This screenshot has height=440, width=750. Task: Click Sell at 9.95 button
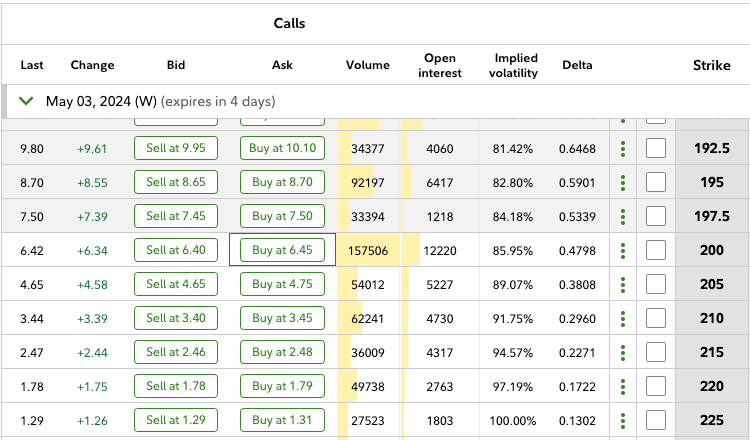coord(176,149)
